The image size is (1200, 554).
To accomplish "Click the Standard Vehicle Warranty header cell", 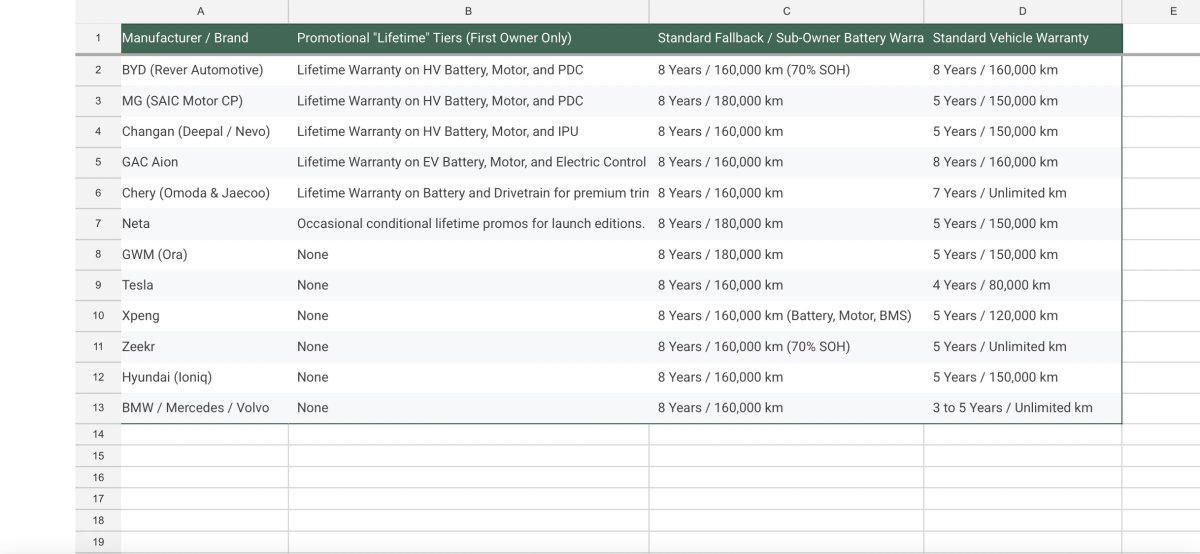I will [x=1022, y=38].
